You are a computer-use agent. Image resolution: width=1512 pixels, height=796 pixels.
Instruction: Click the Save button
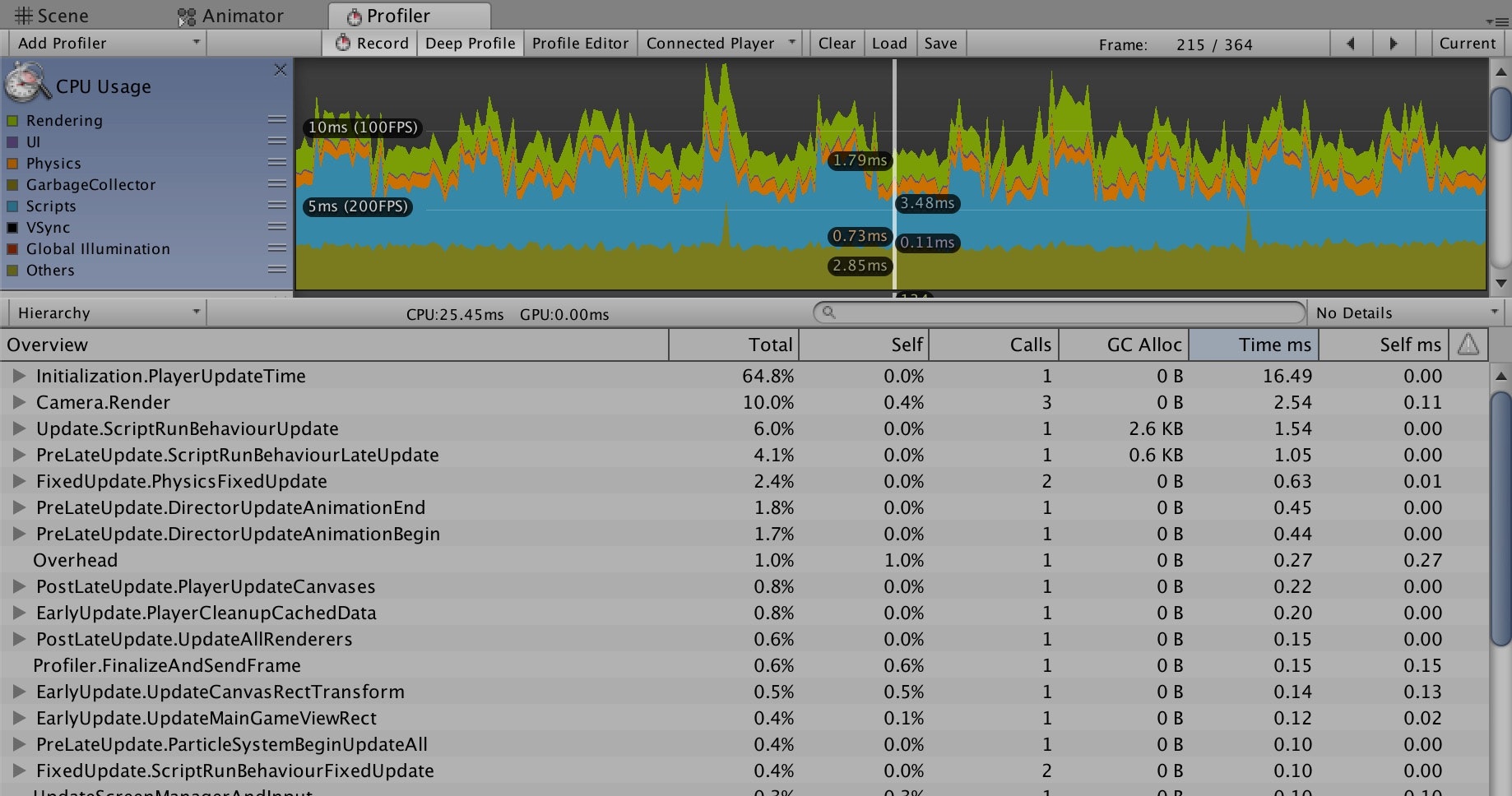pos(940,44)
